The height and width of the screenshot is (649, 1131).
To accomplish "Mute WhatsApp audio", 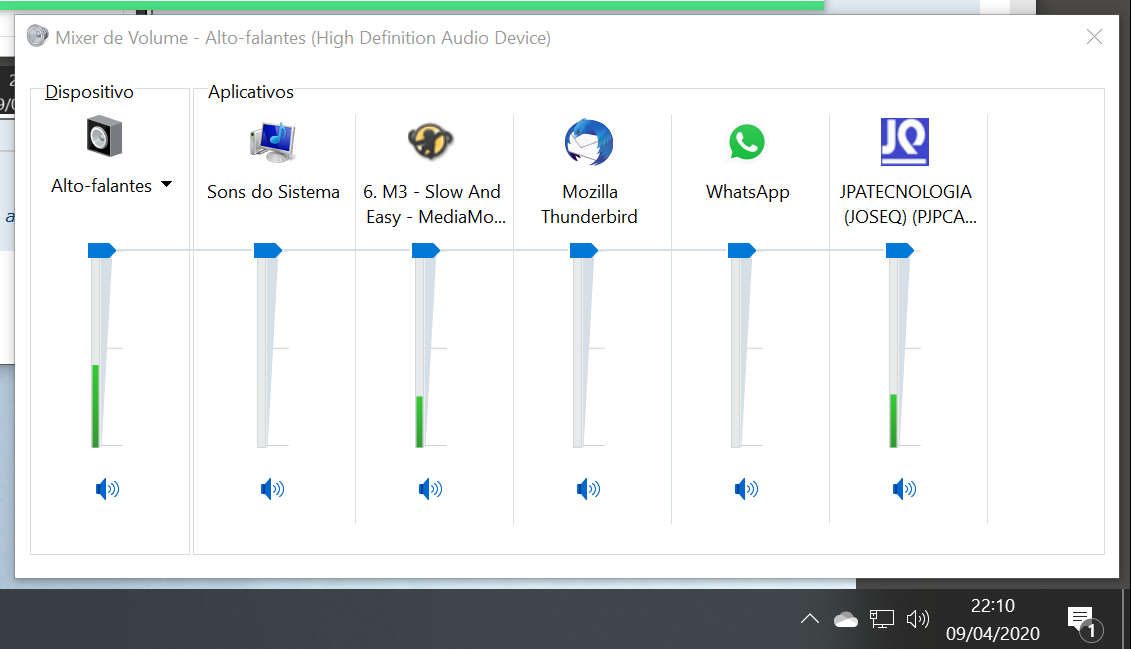I will point(746,489).
